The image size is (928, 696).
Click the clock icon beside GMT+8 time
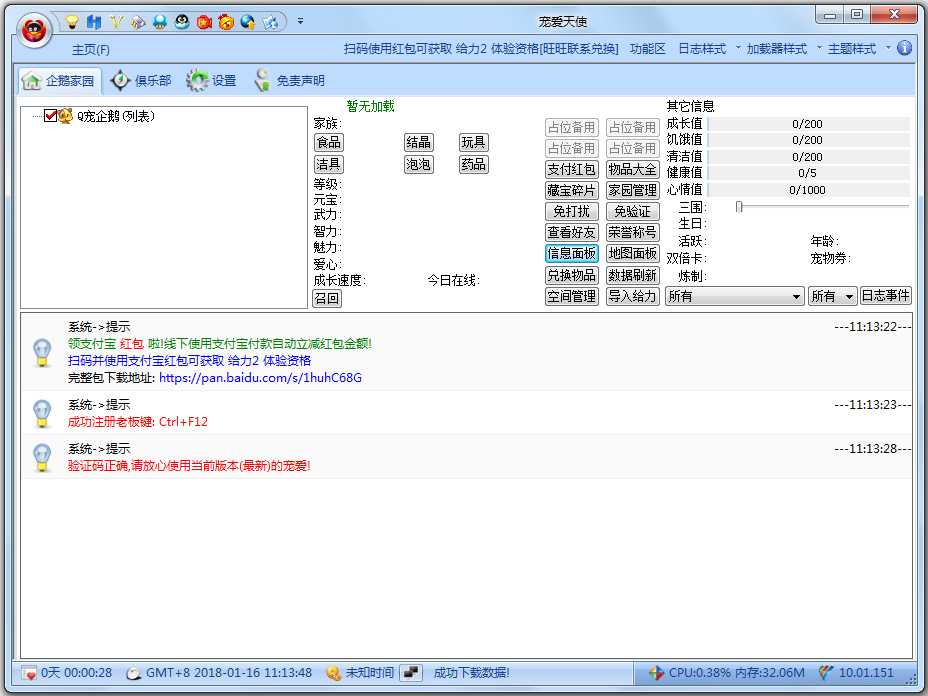[134, 673]
